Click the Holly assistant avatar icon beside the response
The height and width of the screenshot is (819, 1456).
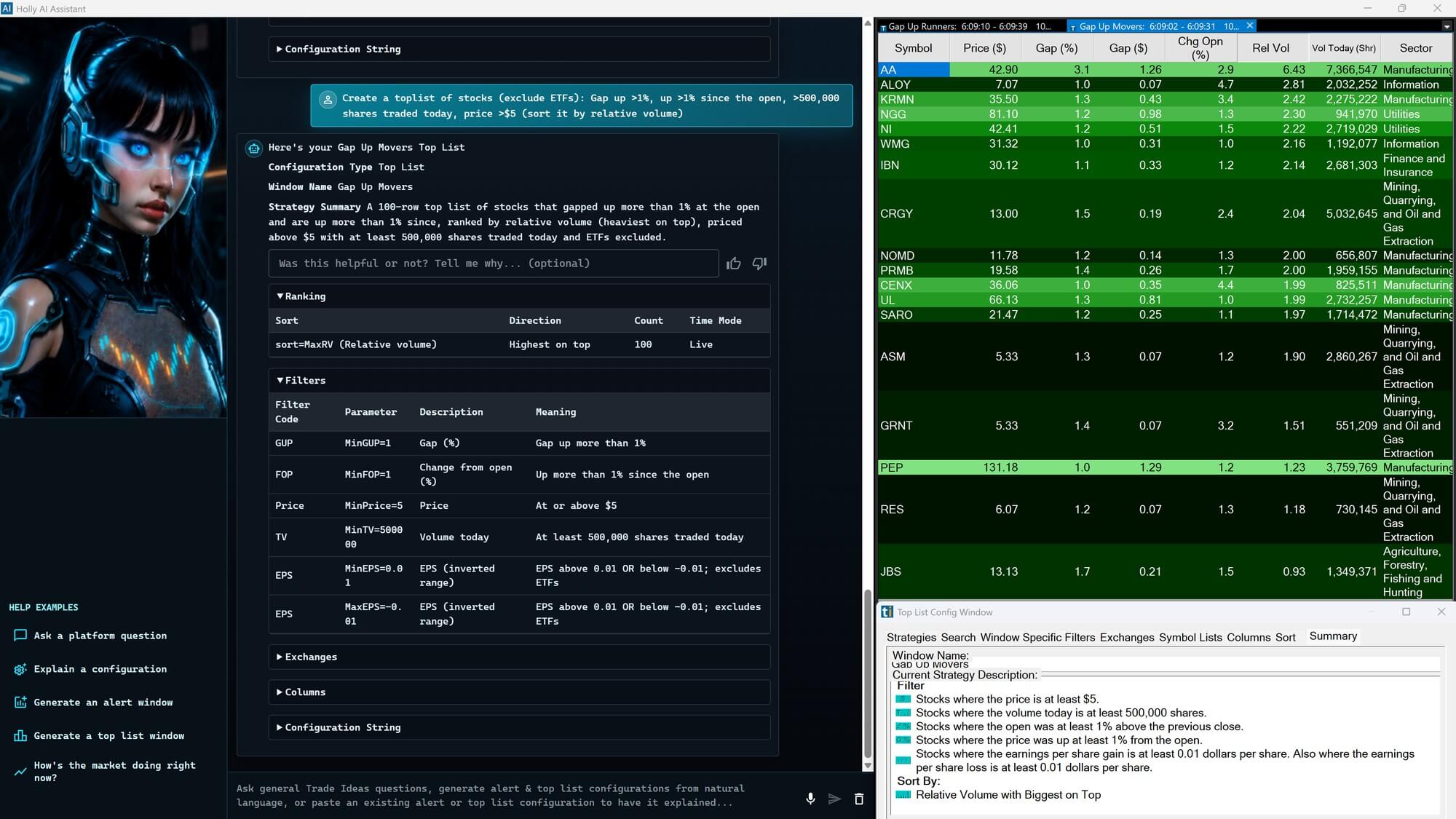(253, 149)
